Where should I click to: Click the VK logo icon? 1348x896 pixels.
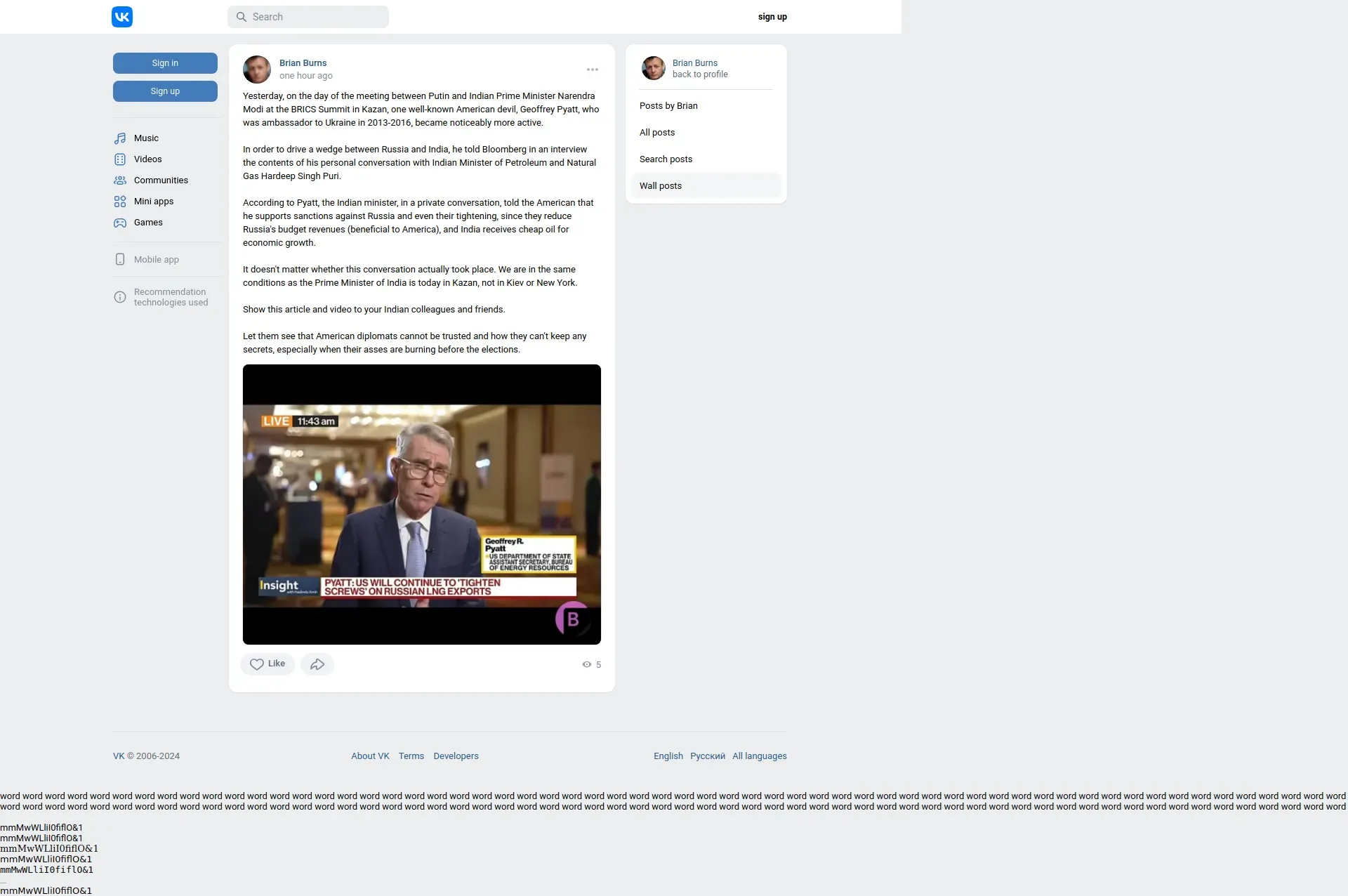click(x=121, y=17)
